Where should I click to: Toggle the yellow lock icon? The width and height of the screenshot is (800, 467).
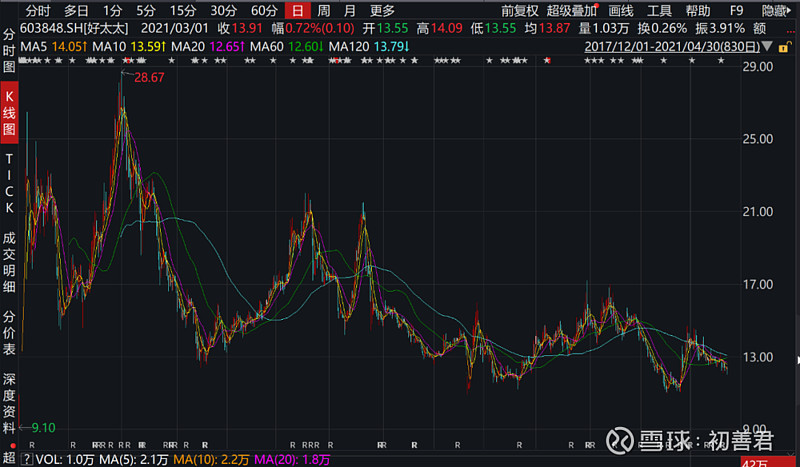pos(783,47)
